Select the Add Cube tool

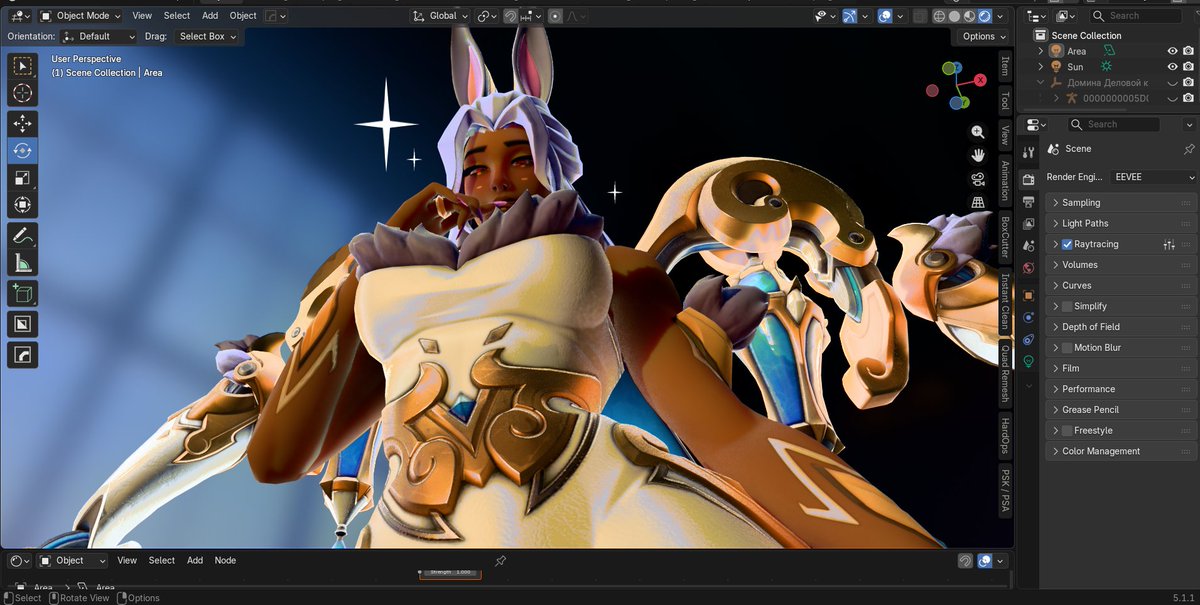point(22,294)
